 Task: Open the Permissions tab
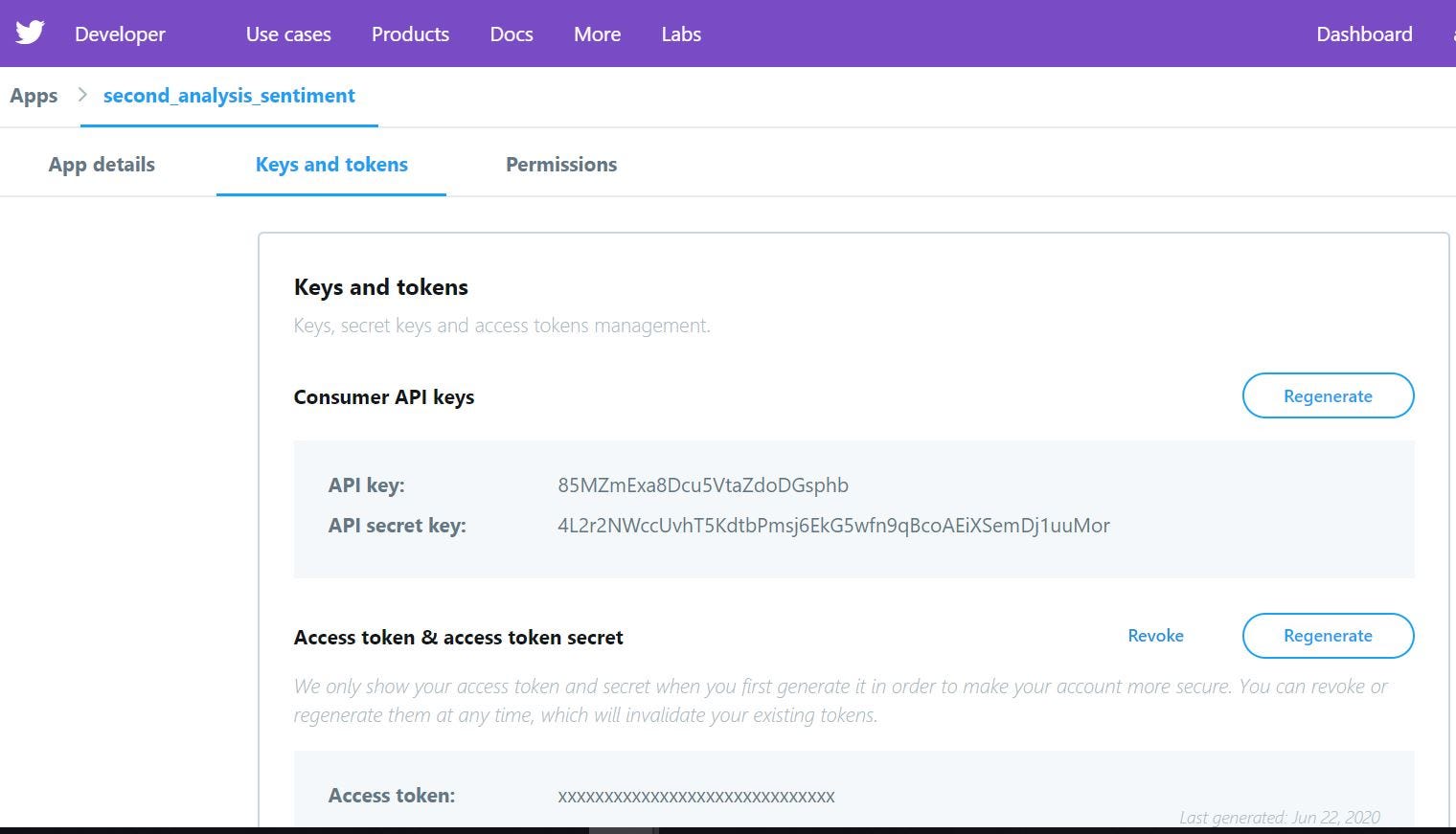tap(560, 164)
